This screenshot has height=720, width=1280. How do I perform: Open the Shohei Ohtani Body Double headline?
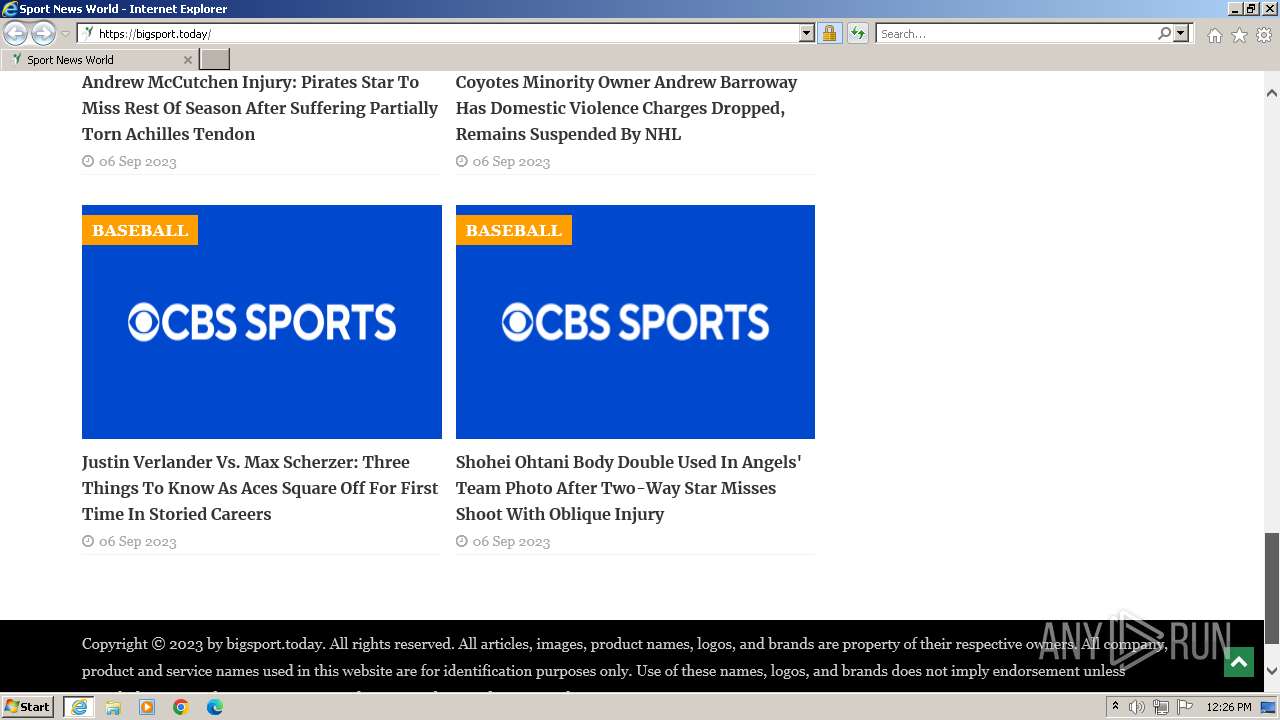tap(628, 488)
